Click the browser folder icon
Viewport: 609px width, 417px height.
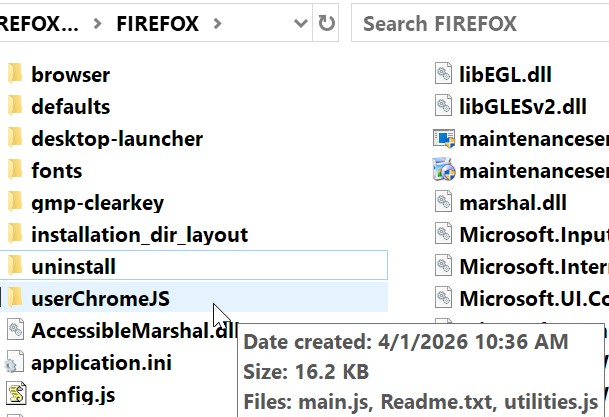(14, 74)
